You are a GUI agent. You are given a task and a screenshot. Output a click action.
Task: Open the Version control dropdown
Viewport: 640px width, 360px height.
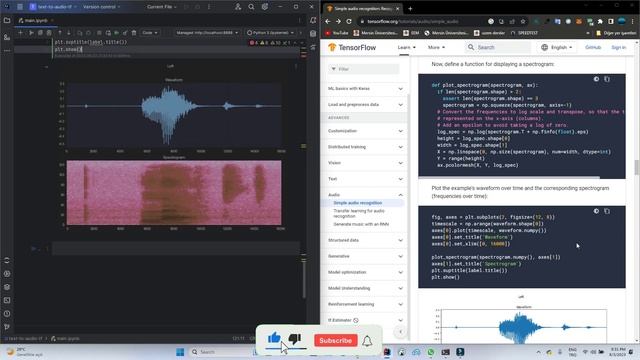pyautogui.click(x=102, y=7)
